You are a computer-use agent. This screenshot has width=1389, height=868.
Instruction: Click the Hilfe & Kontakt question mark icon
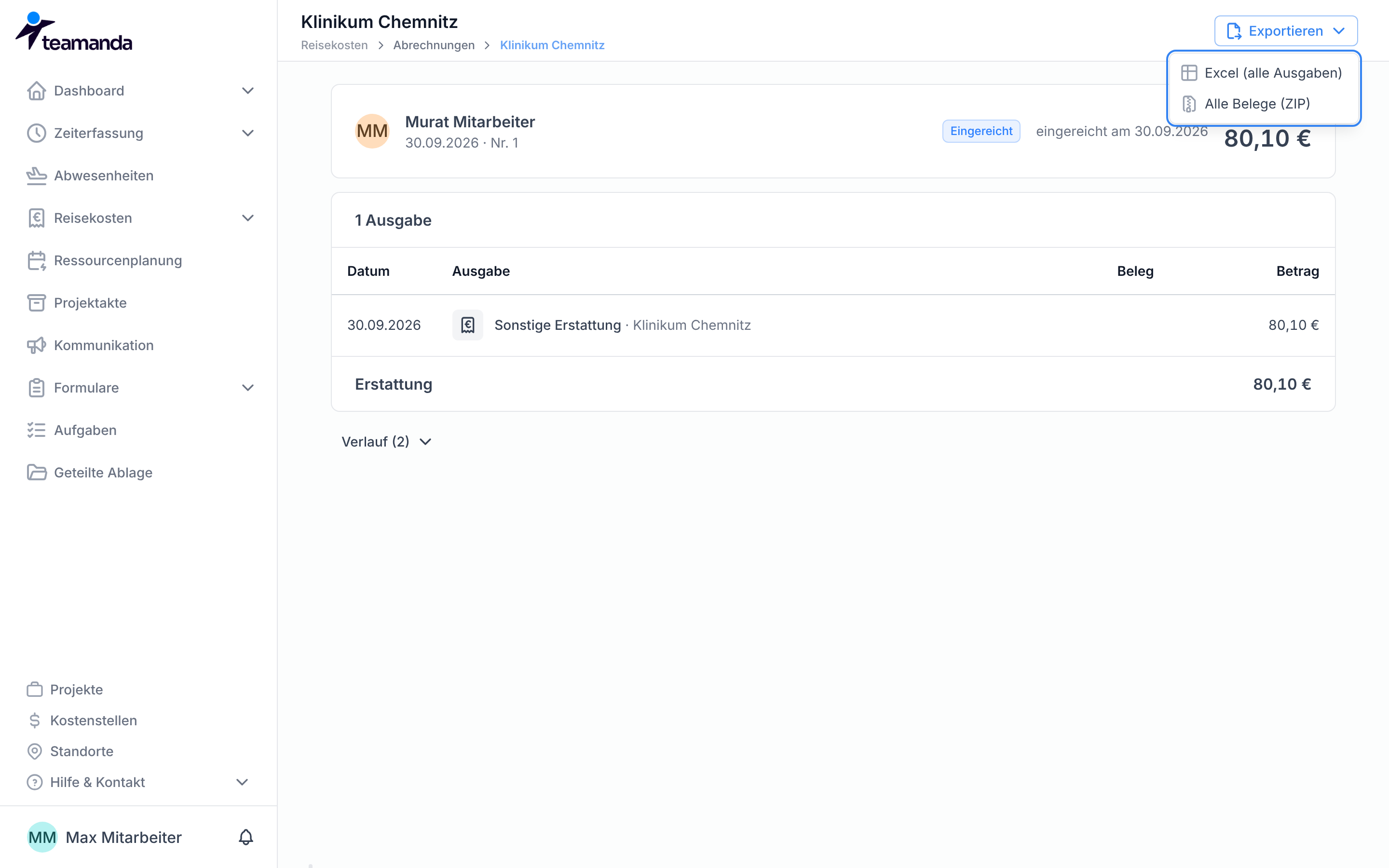34,783
